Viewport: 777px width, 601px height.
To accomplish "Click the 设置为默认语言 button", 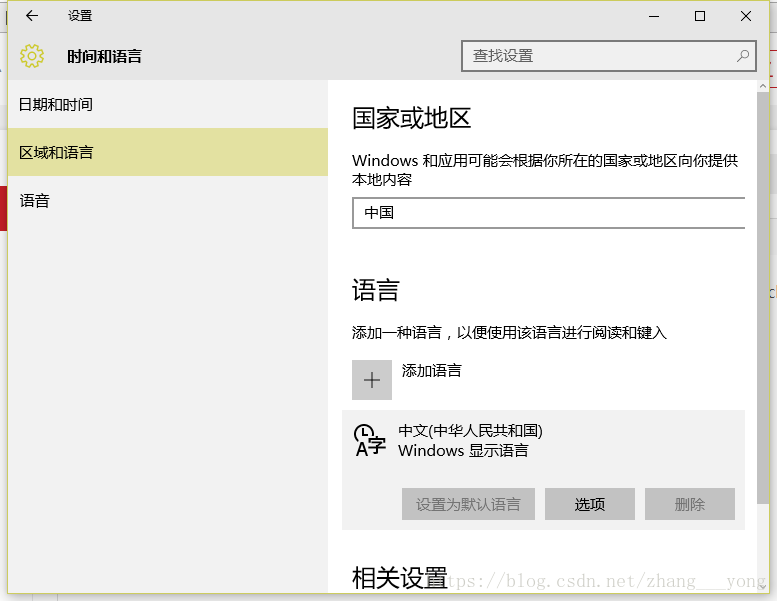I will [x=468, y=504].
